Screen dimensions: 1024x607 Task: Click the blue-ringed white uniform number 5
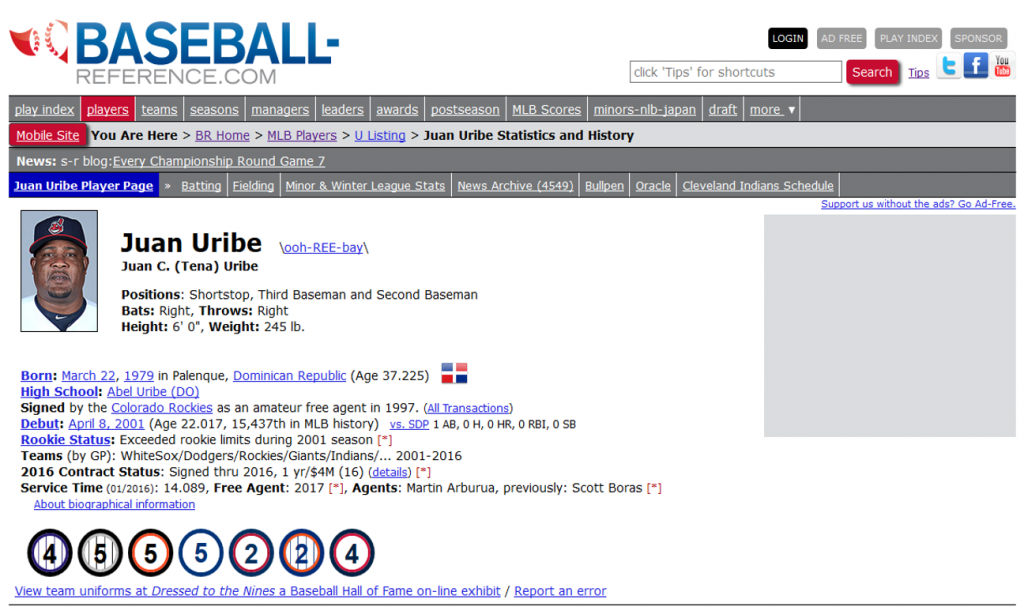pyautogui.click(x=200, y=553)
